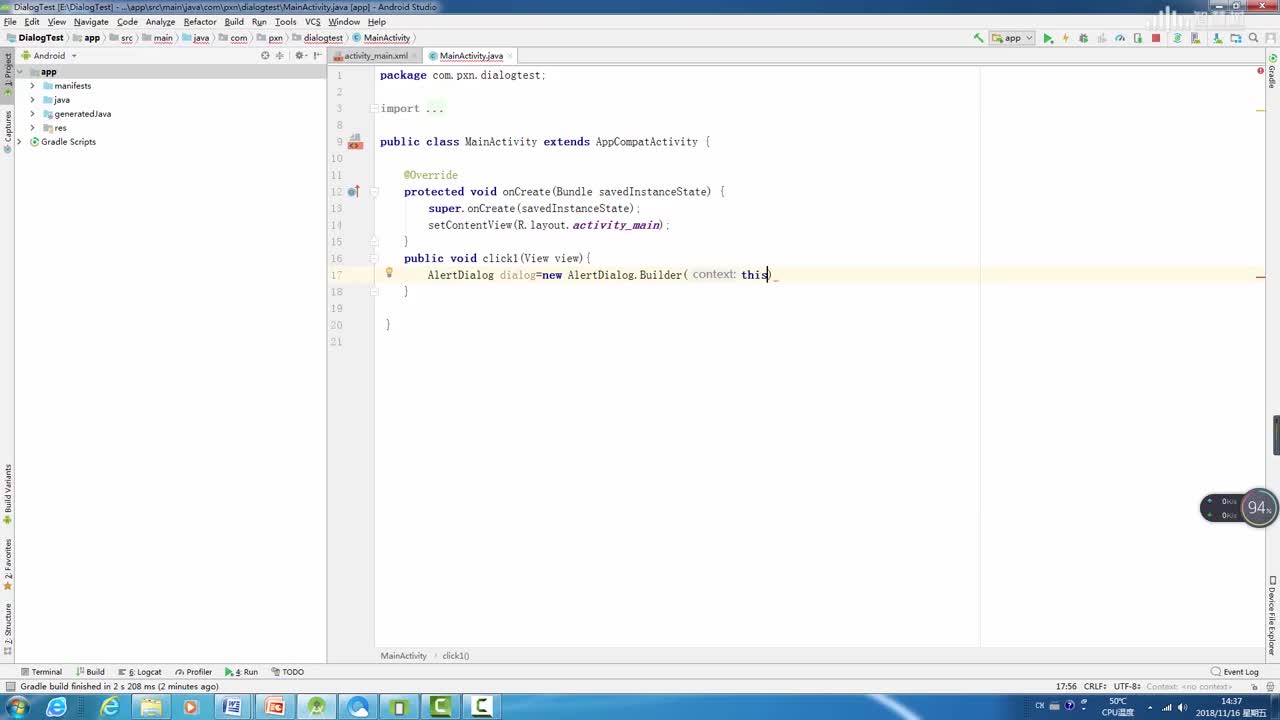The image size is (1280, 720).
Task: Click dialogtest breadcrumb in navigation bar
Action: (316, 38)
